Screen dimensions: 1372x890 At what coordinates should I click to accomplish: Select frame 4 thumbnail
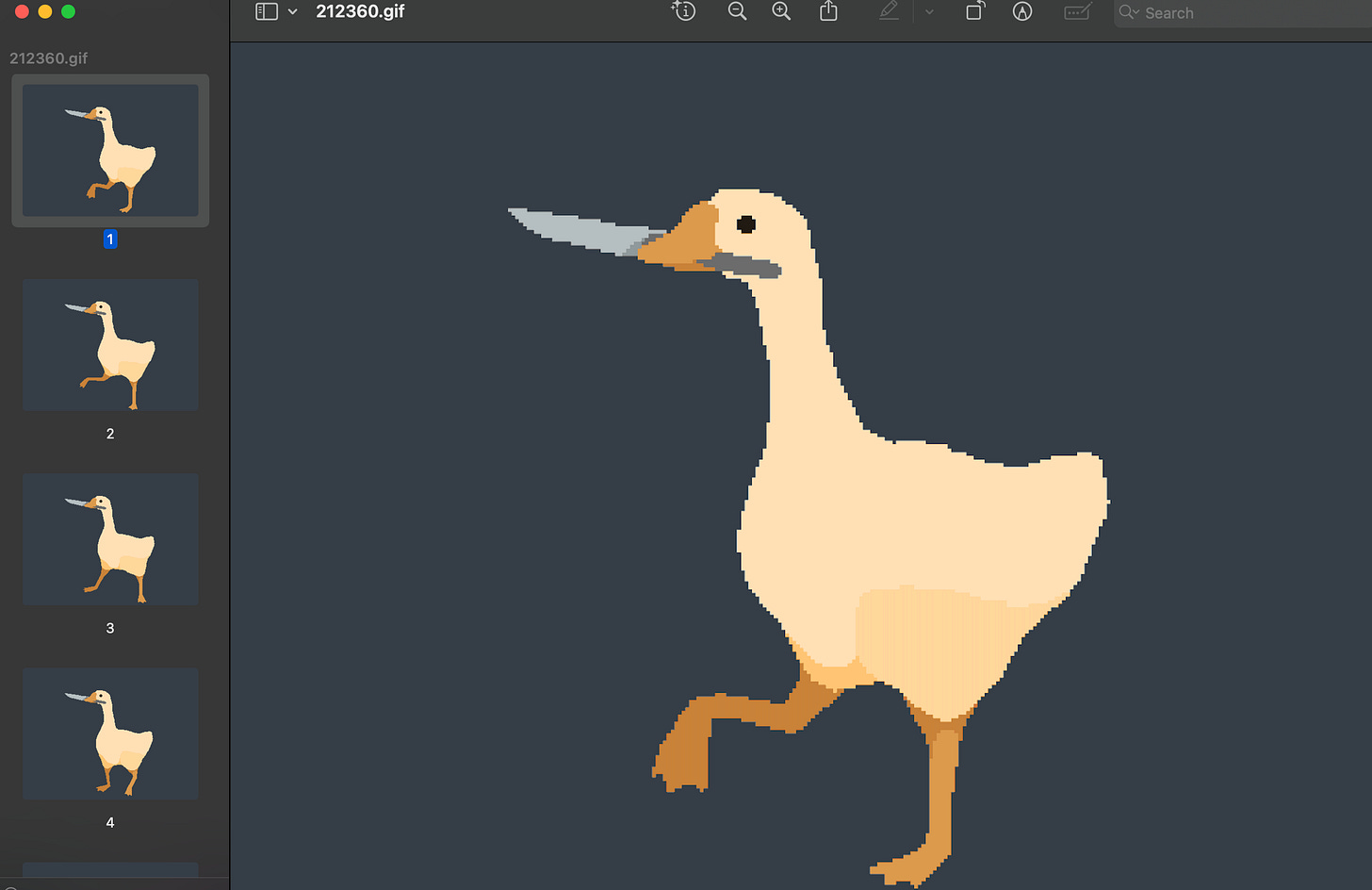[x=110, y=733]
